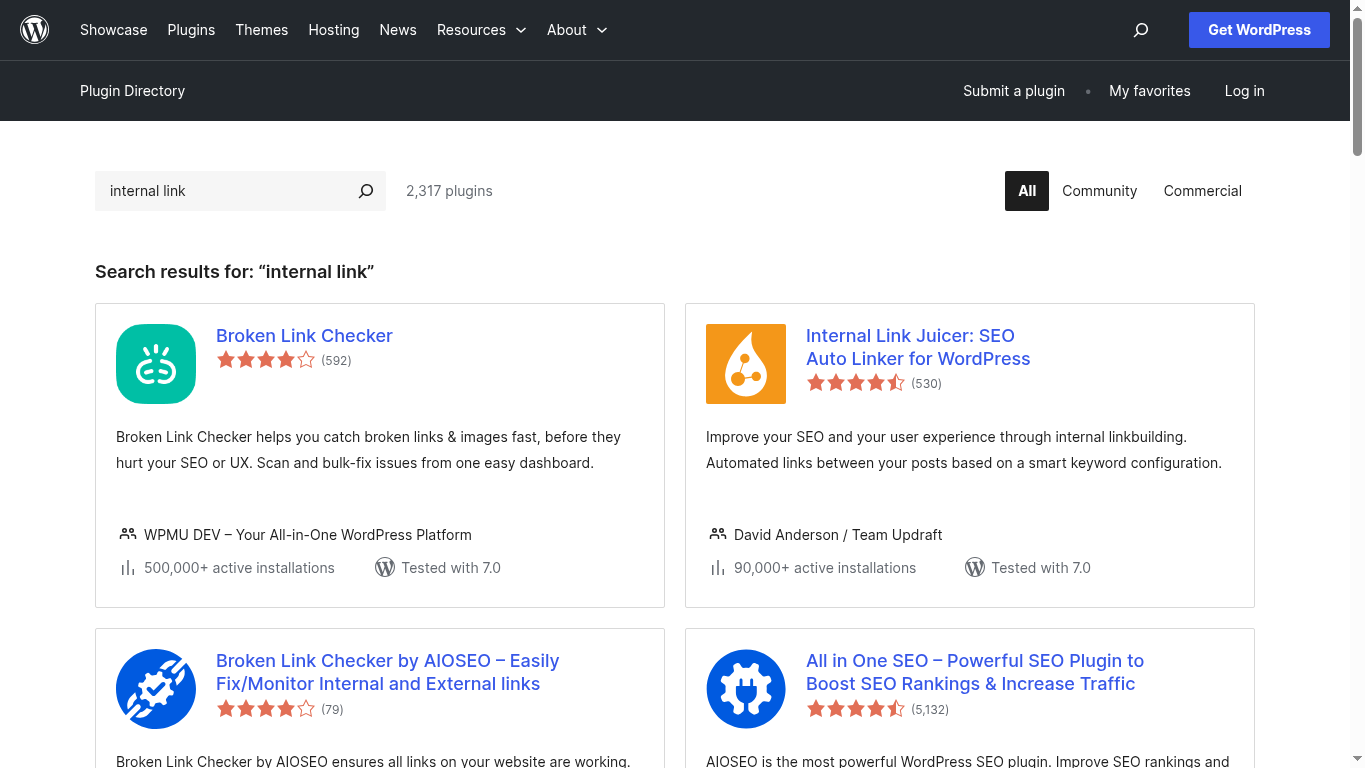The height and width of the screenshot is (768, 1365).
Task: Click David Anderson / Team Updraft text
Action: pos(838,535)
